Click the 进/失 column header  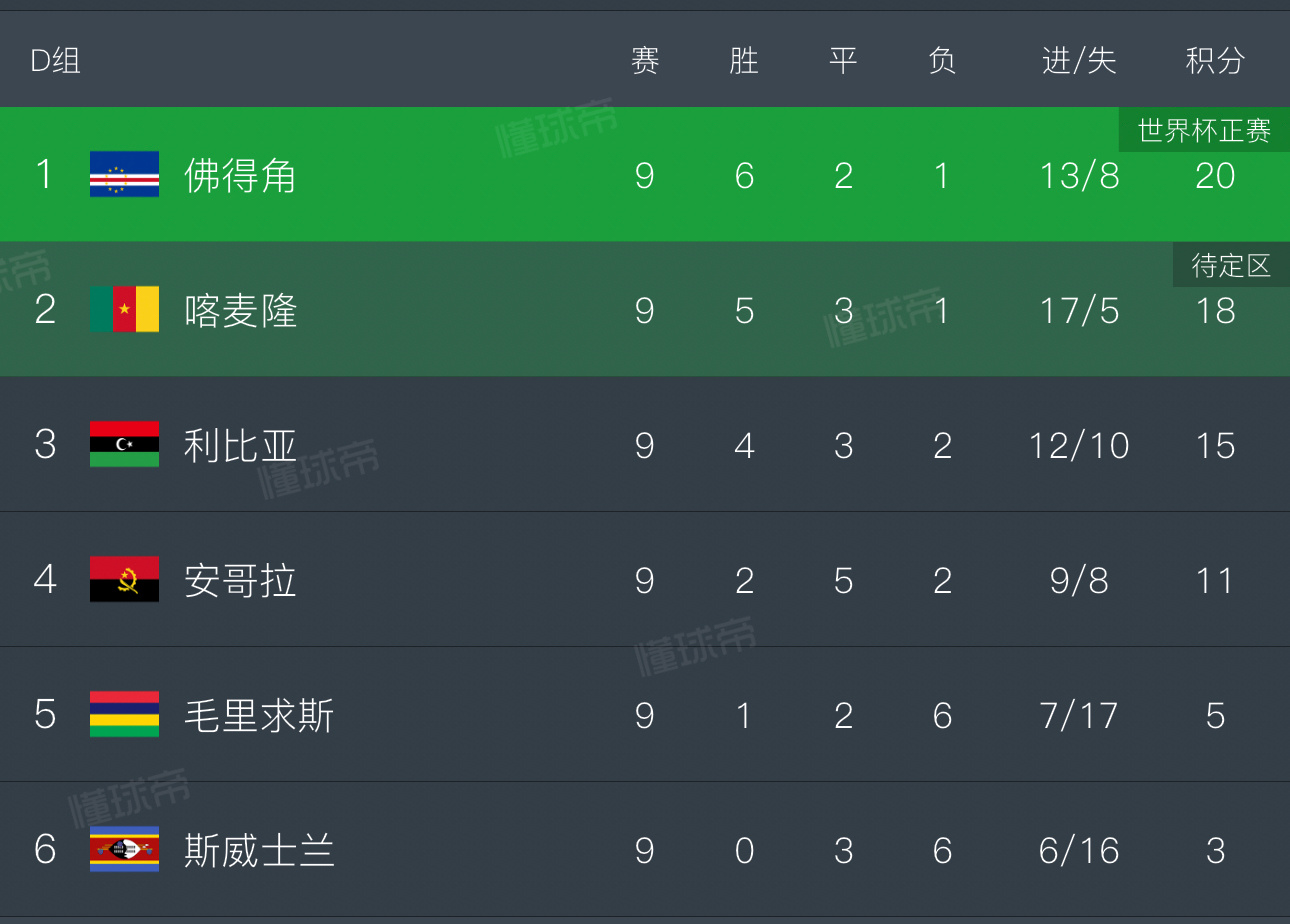(1079, 61)
